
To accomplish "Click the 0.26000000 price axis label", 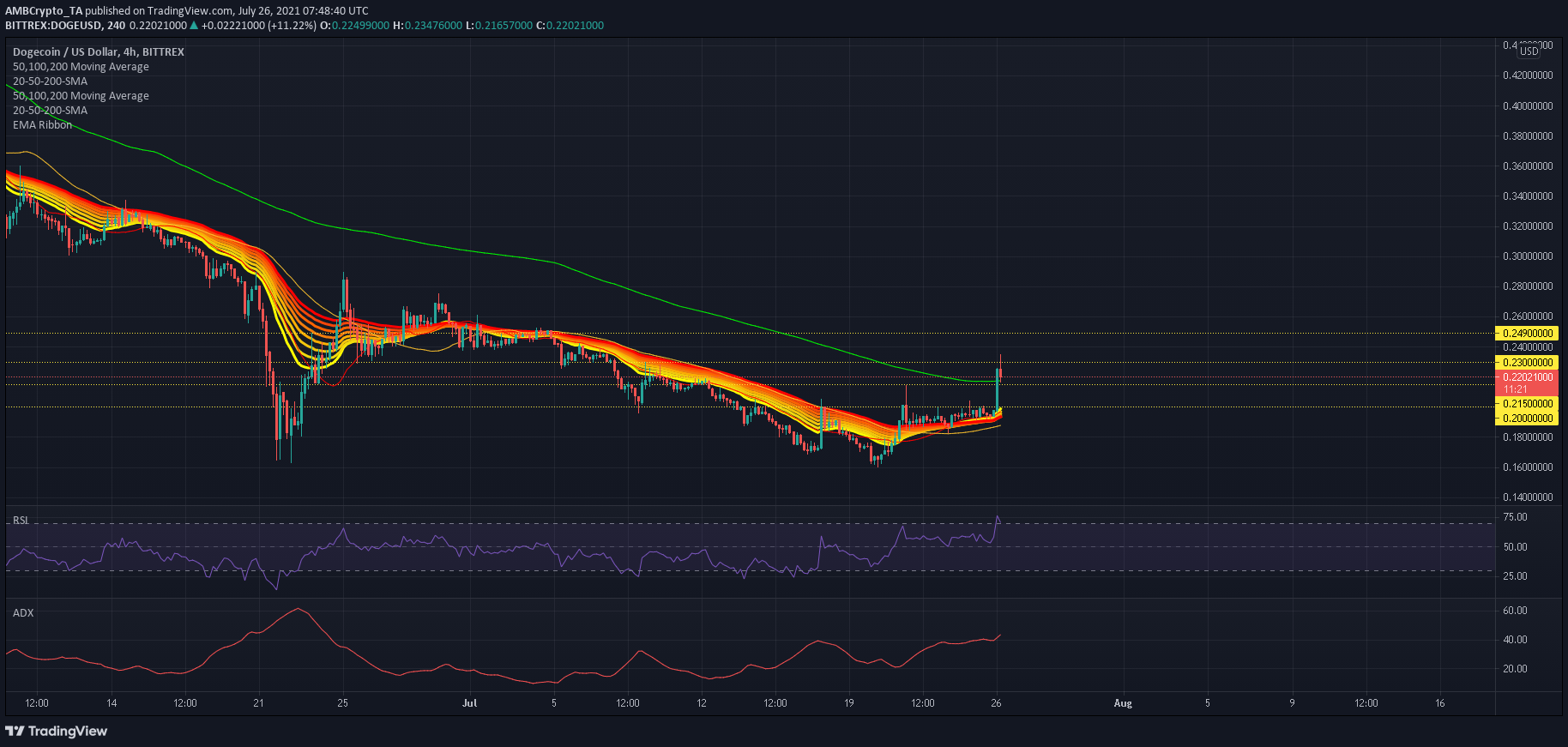I will [1528, 316].
